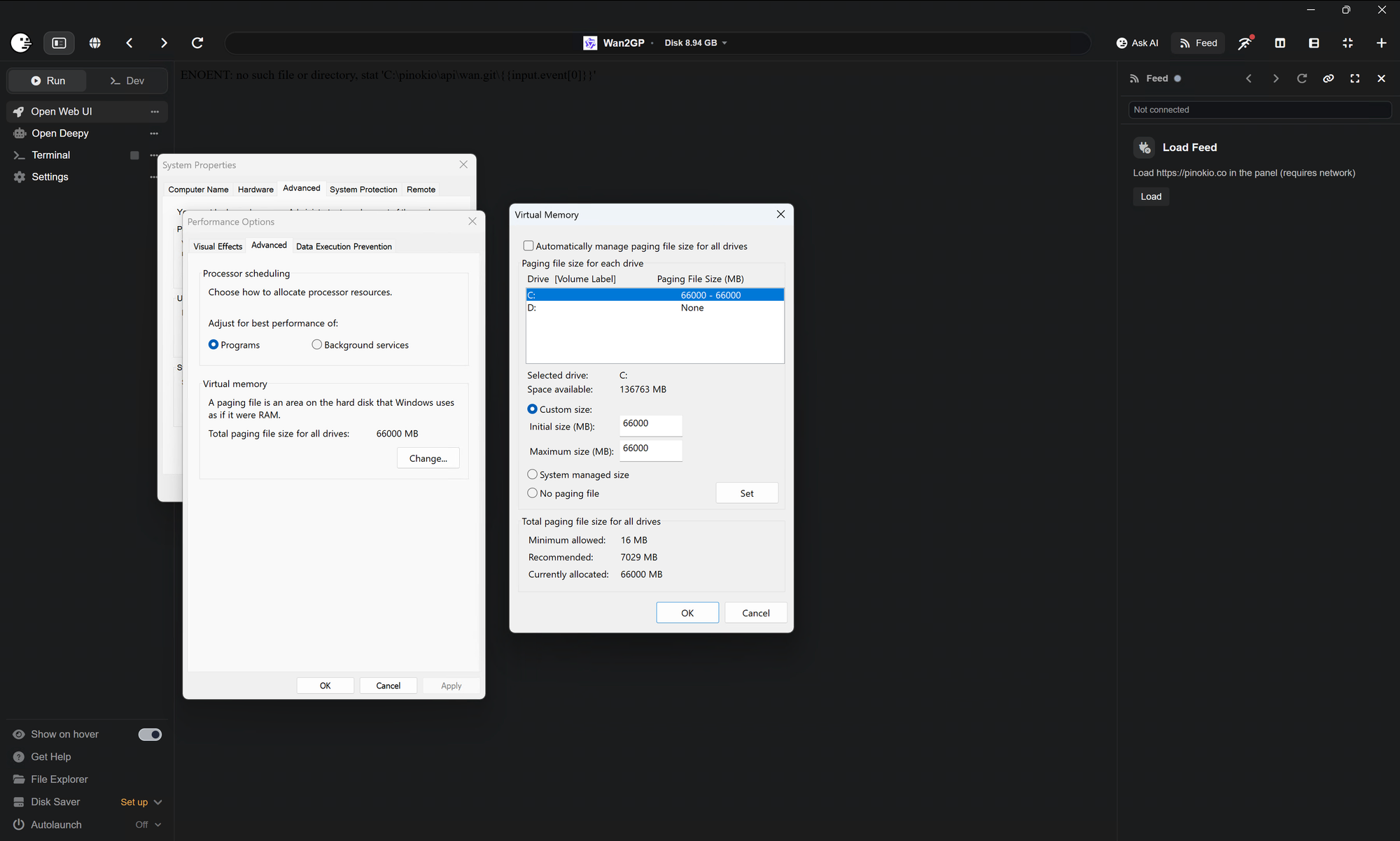Open more options for Open Deepy
This screenshot has width=1400, height=841.
(x=155, y=133)
